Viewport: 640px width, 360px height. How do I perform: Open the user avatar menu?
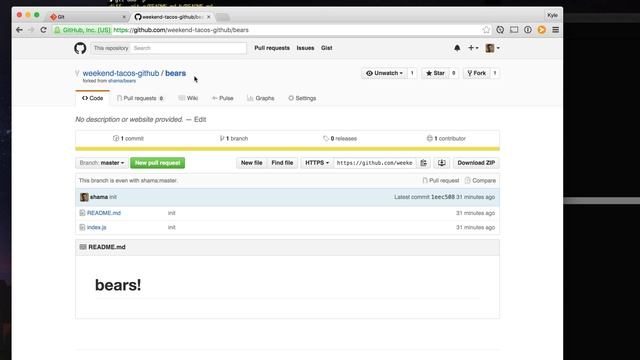492,48
